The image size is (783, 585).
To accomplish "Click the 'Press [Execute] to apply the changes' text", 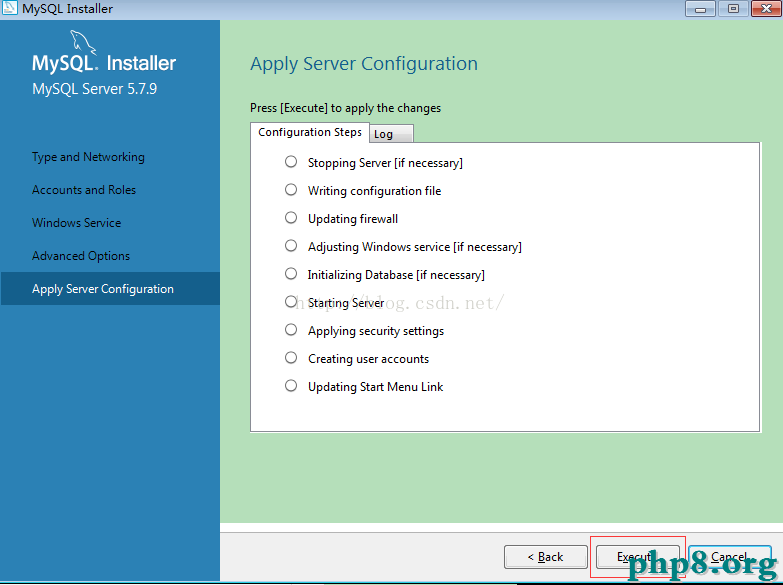I will 346,108.
